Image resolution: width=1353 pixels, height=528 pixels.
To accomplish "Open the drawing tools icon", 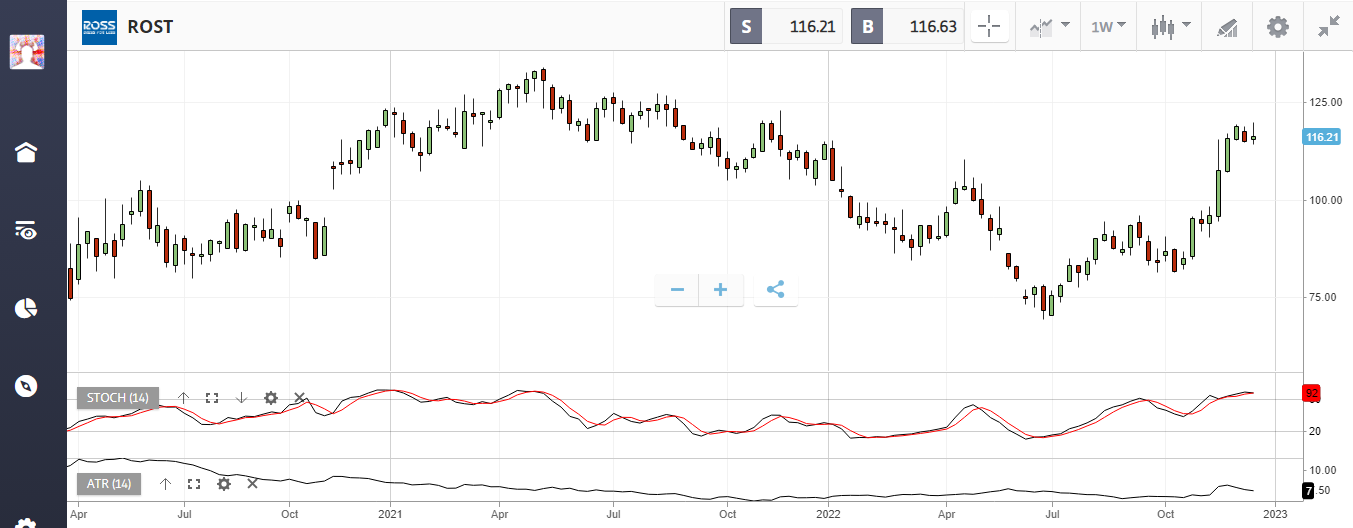I will tap(1227, 27).
